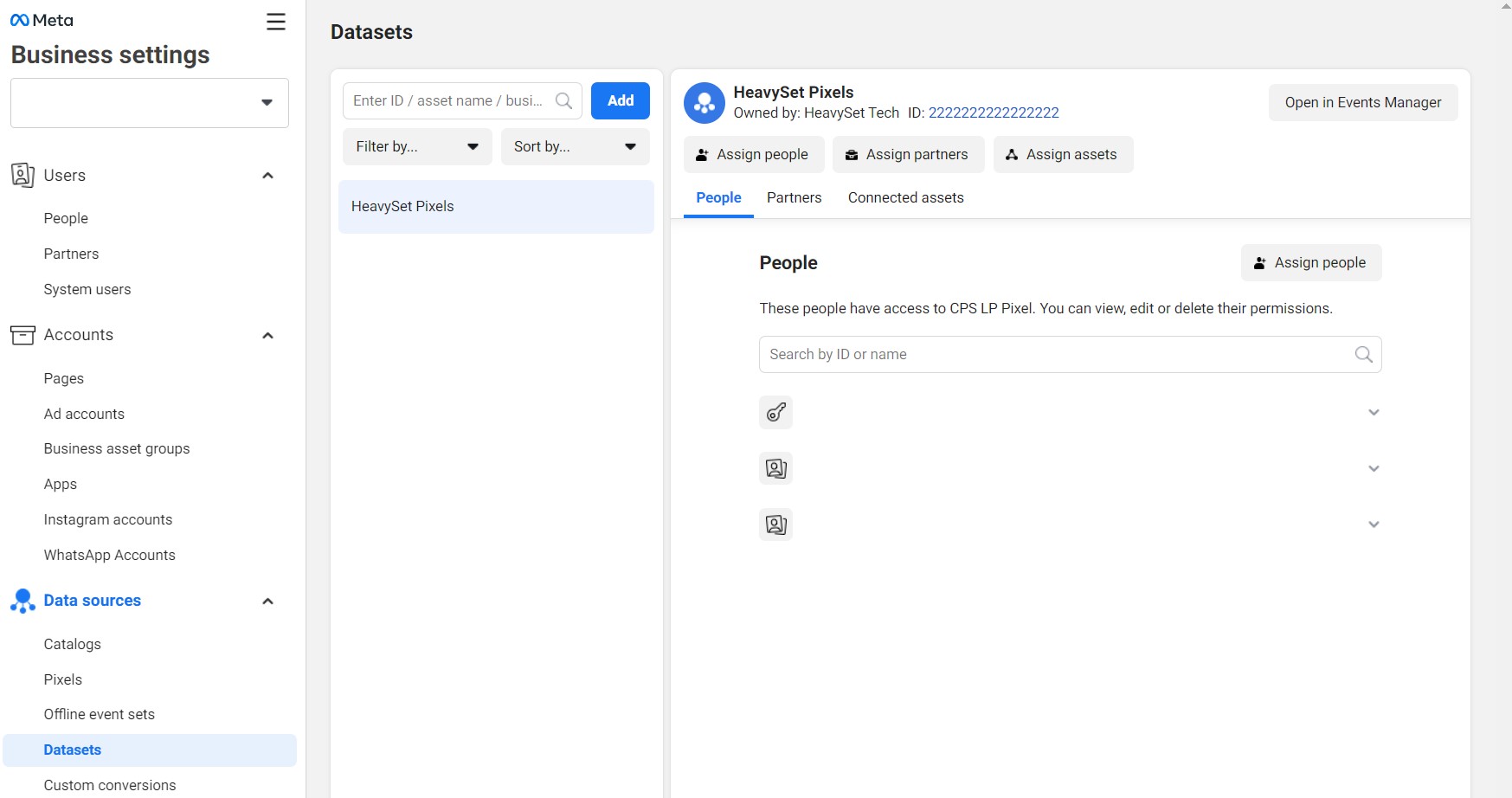This screenshot has height=798, width=1512.
Task: Click Assign people beside the People heading
Action: click(x=1311, y=262)
